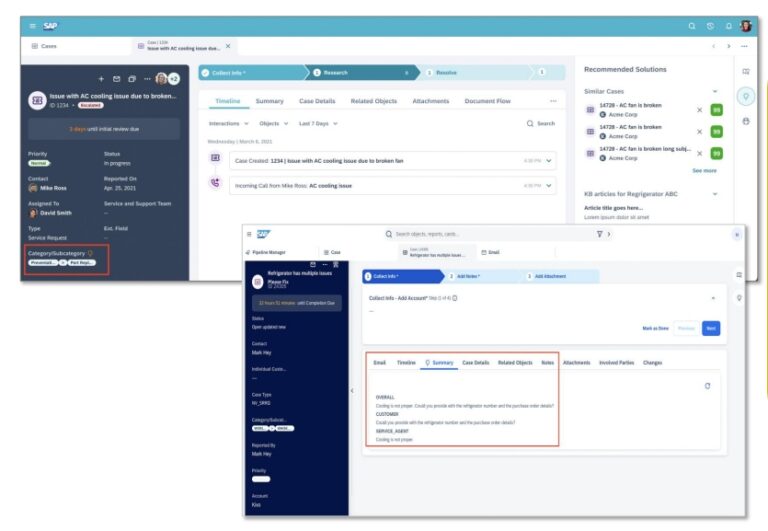This screenshot has height=531, width=768.
Task: Switch to the Case Details tab in upper window
Action: [x=317, y=101]
